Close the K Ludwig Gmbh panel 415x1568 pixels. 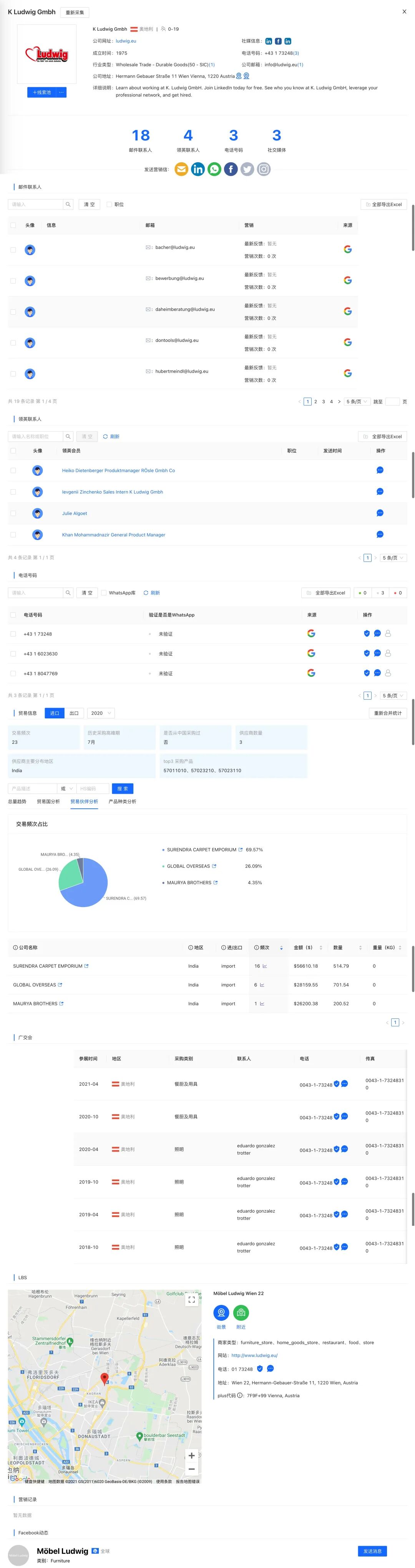coord(404,12)
